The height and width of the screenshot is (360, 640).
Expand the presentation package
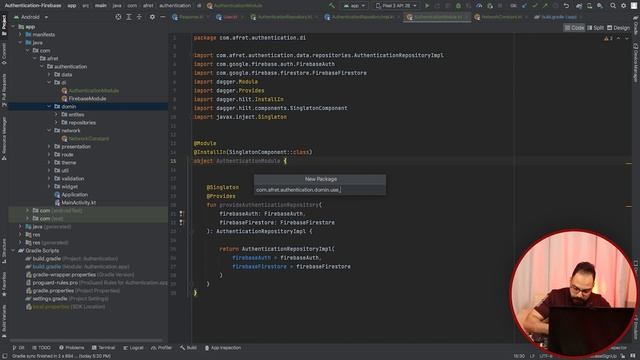(x=49, y=147)
